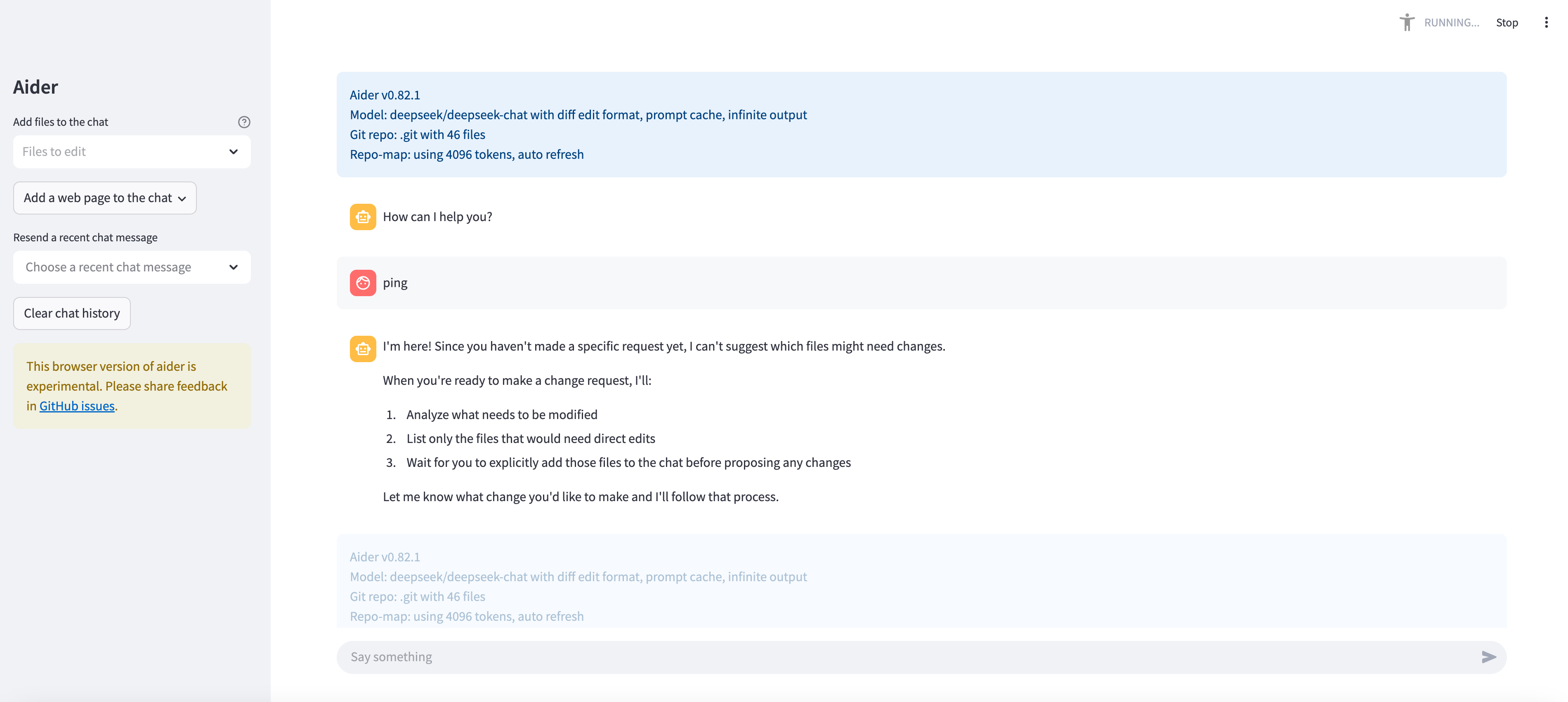Image resolution: width=1568 pixels, height=702 pixels.
Task: Click the send arrow icon
Action: click(1488, 657)
